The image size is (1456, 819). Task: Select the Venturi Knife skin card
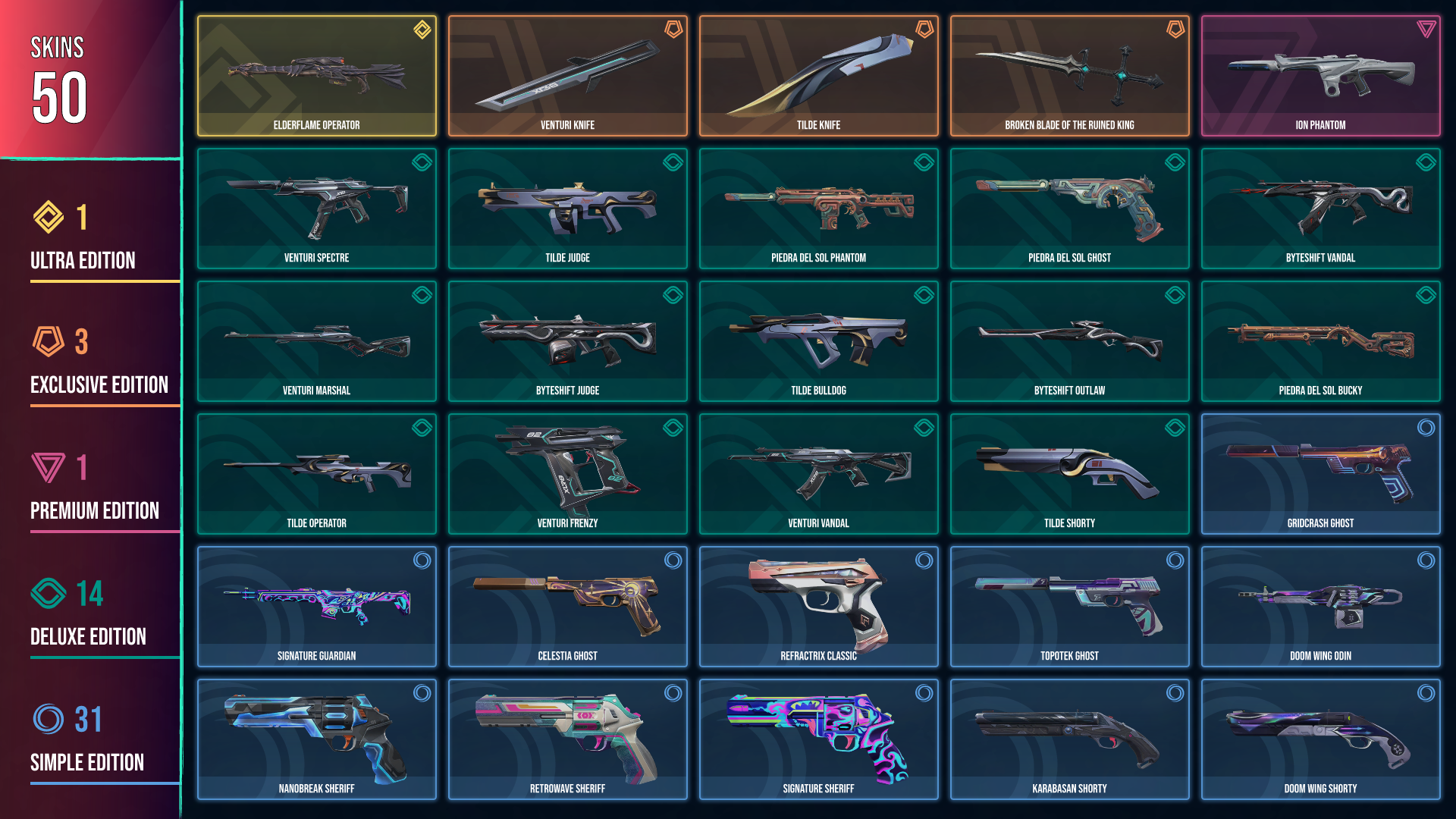coord(568,76)
